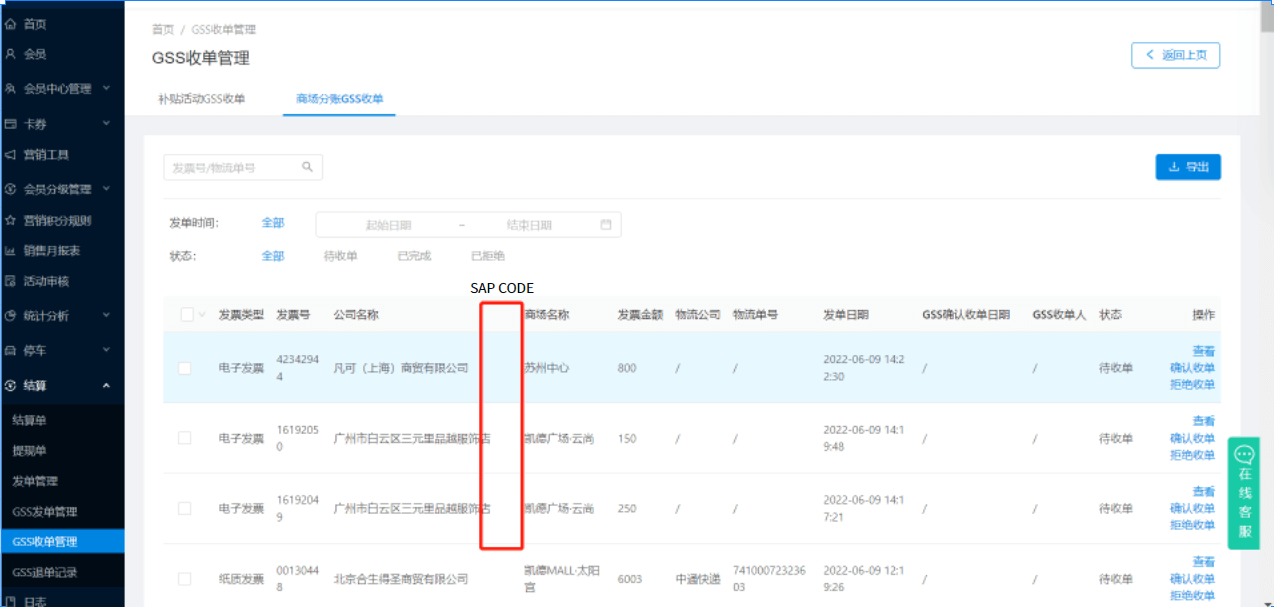Open the 在线客服 chat widget
The image size is (1274, 607).
[1244, 491]
